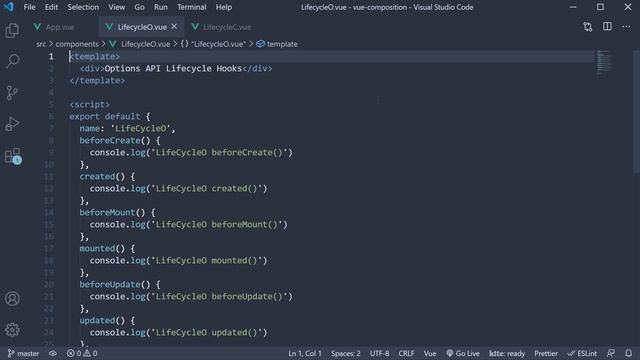
Task: Click on 'Options API Lifecycle Hooks' text
Action: [173, 69]
